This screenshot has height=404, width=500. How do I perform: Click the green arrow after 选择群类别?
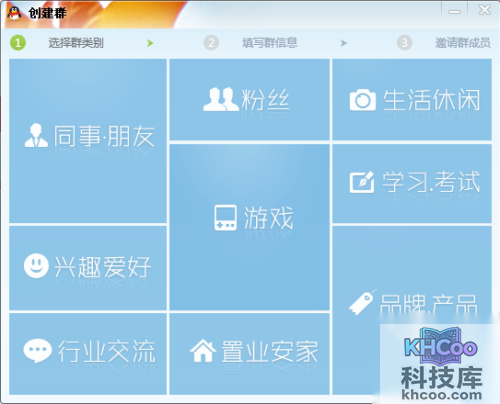[x=150, y=43]
